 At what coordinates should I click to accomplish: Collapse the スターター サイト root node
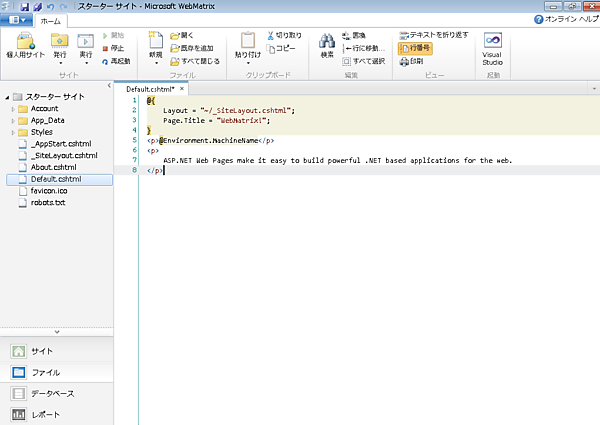[x=5, y=97]
